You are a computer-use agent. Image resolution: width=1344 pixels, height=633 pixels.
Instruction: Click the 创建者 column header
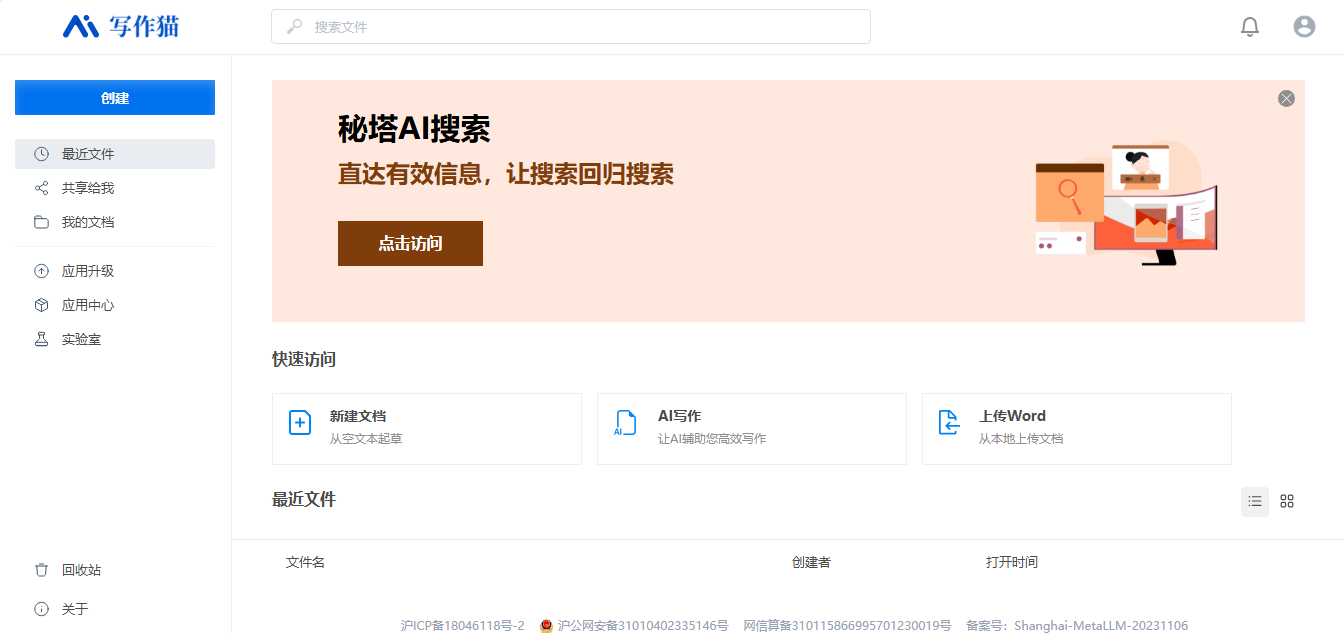click(x=811, y=562)
